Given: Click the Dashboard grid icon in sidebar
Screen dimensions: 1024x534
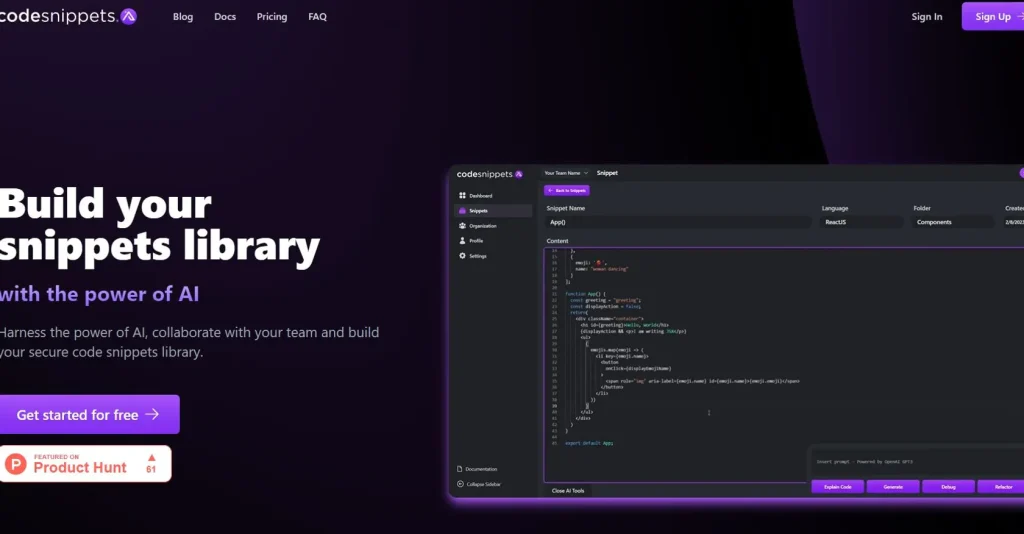Looking at the screenshot, I should point(462,196).
